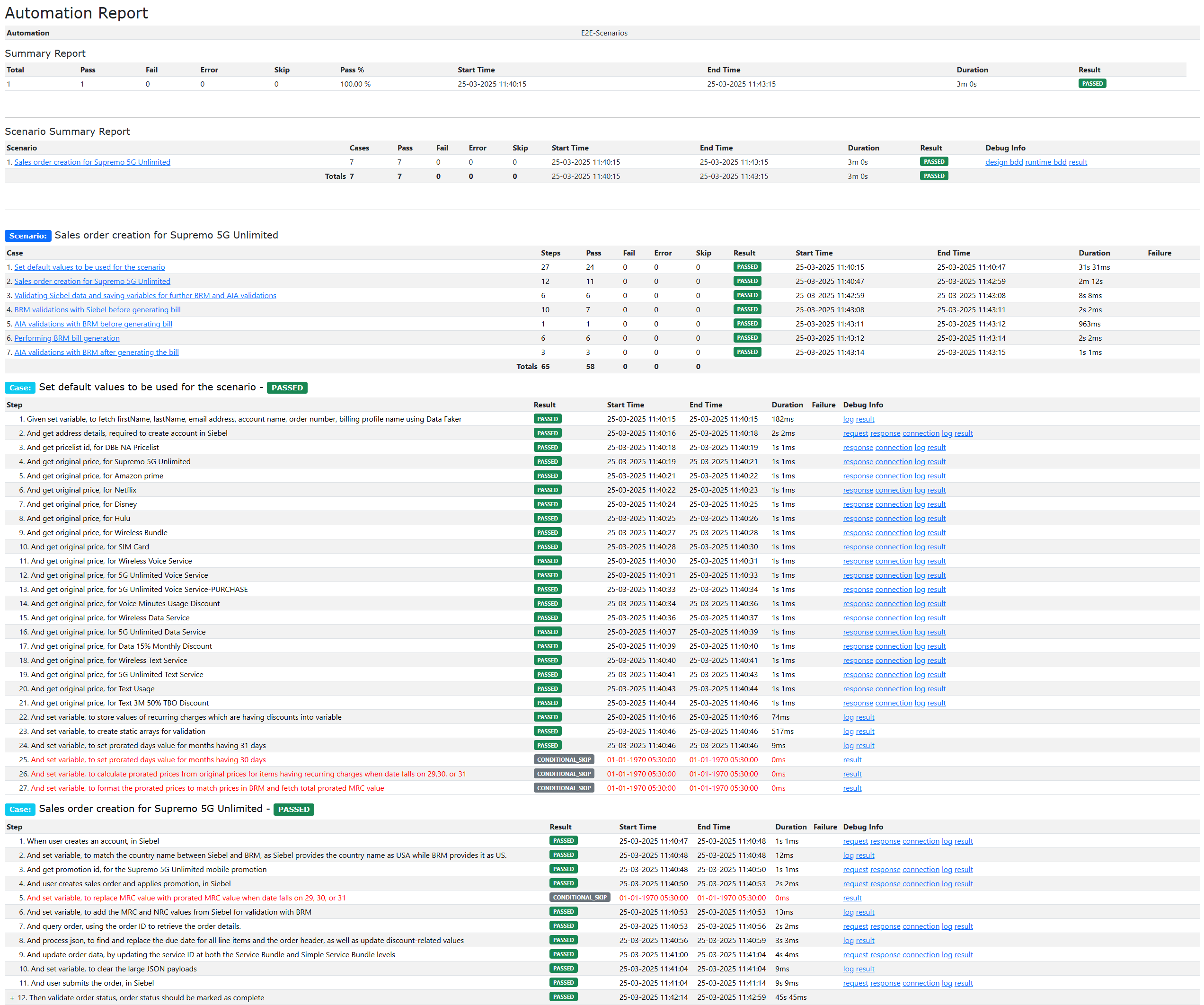
Task: Open response link for Netflix original price step
Action: click(x=858, y=490)
